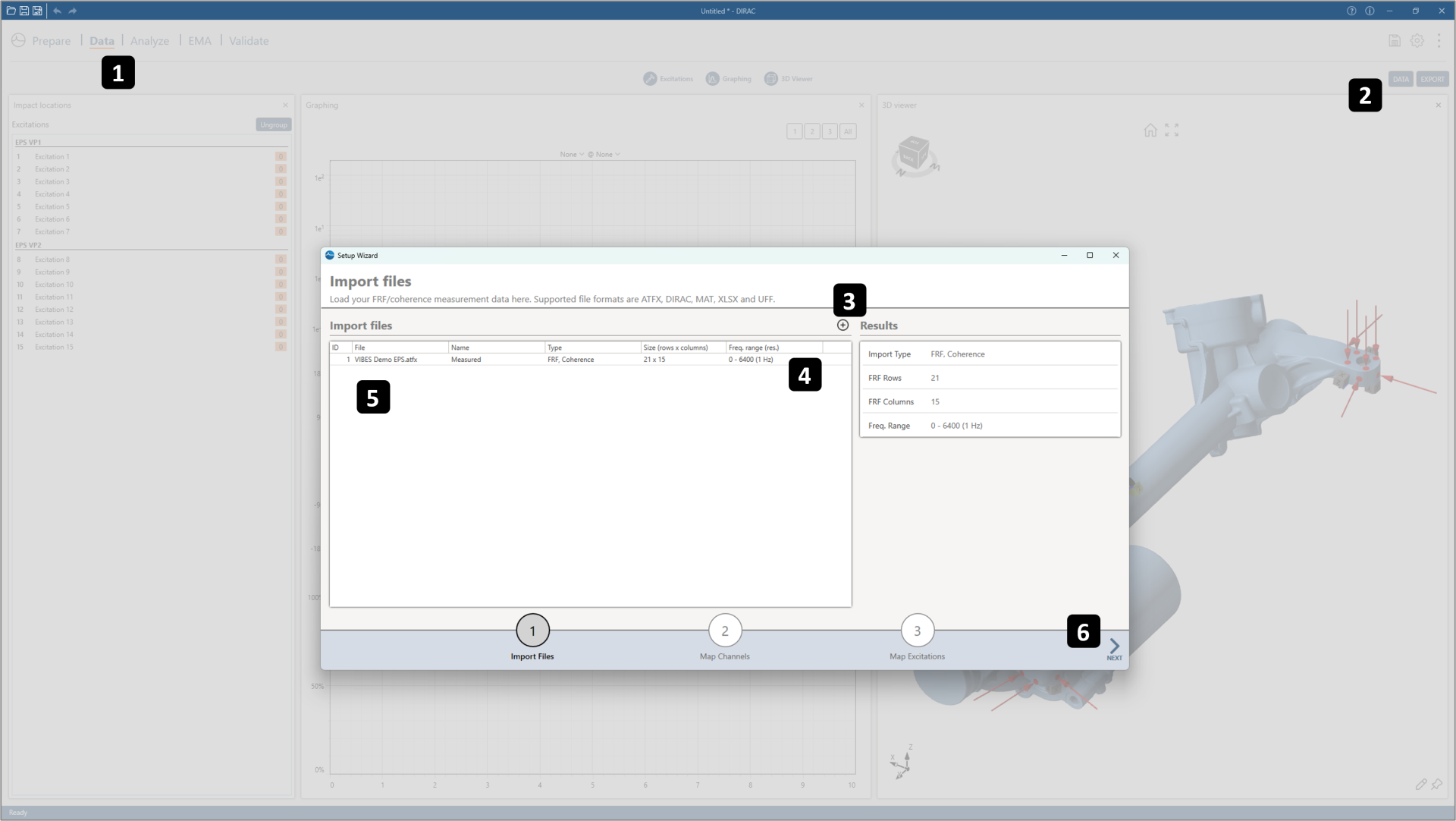
Task: Open the help question mark icon
Action: coord(1351,11)
